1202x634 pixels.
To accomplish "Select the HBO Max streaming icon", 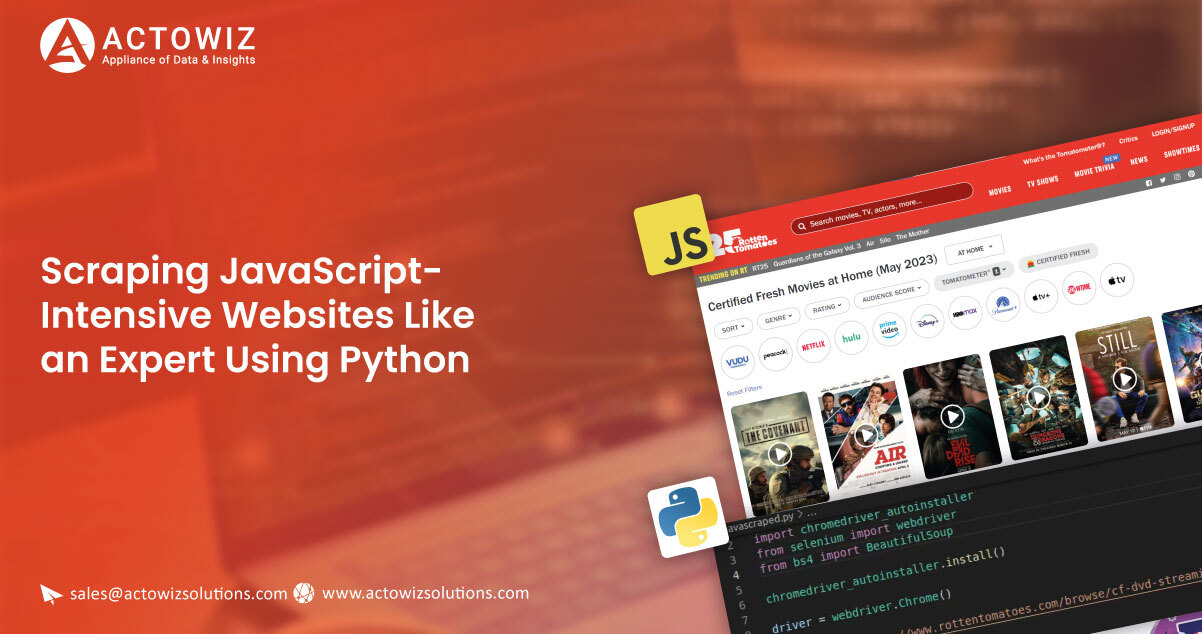I will 965,312.
